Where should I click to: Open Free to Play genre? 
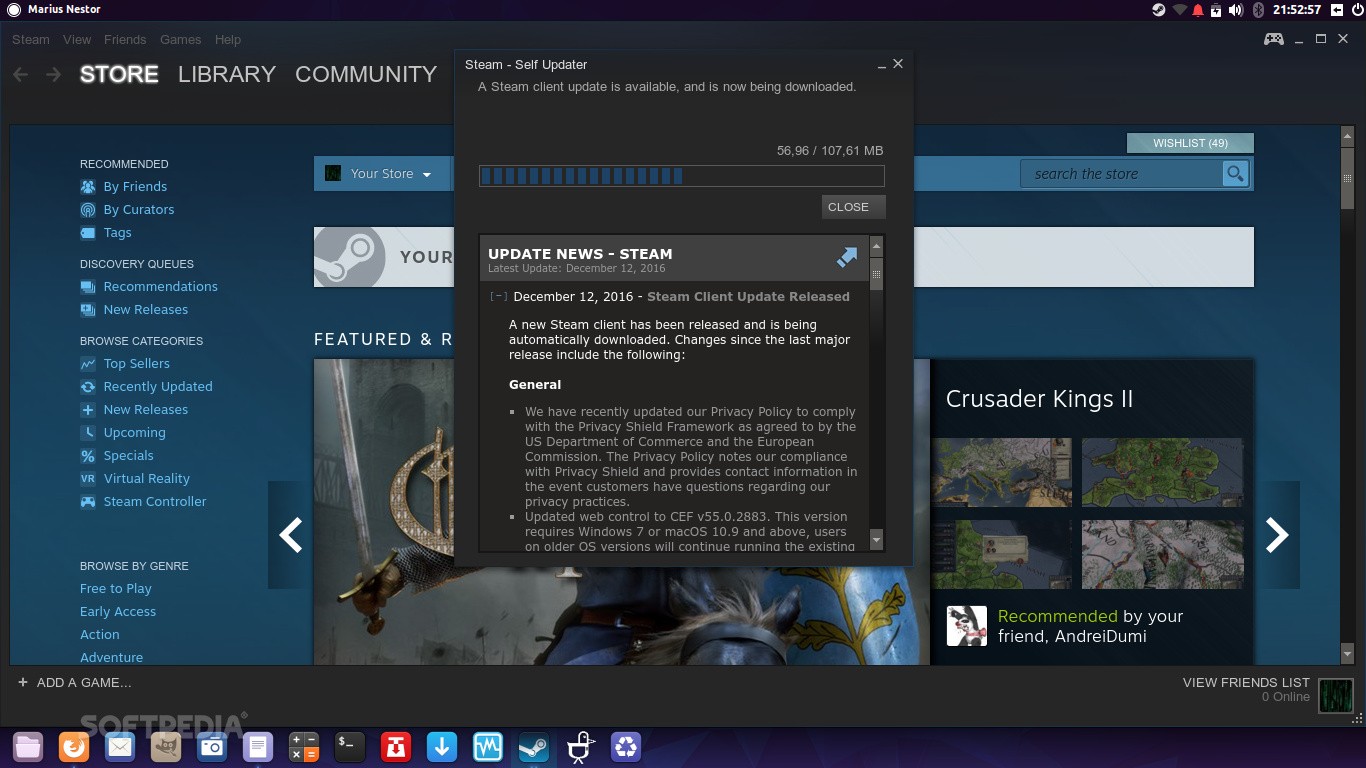116,589
